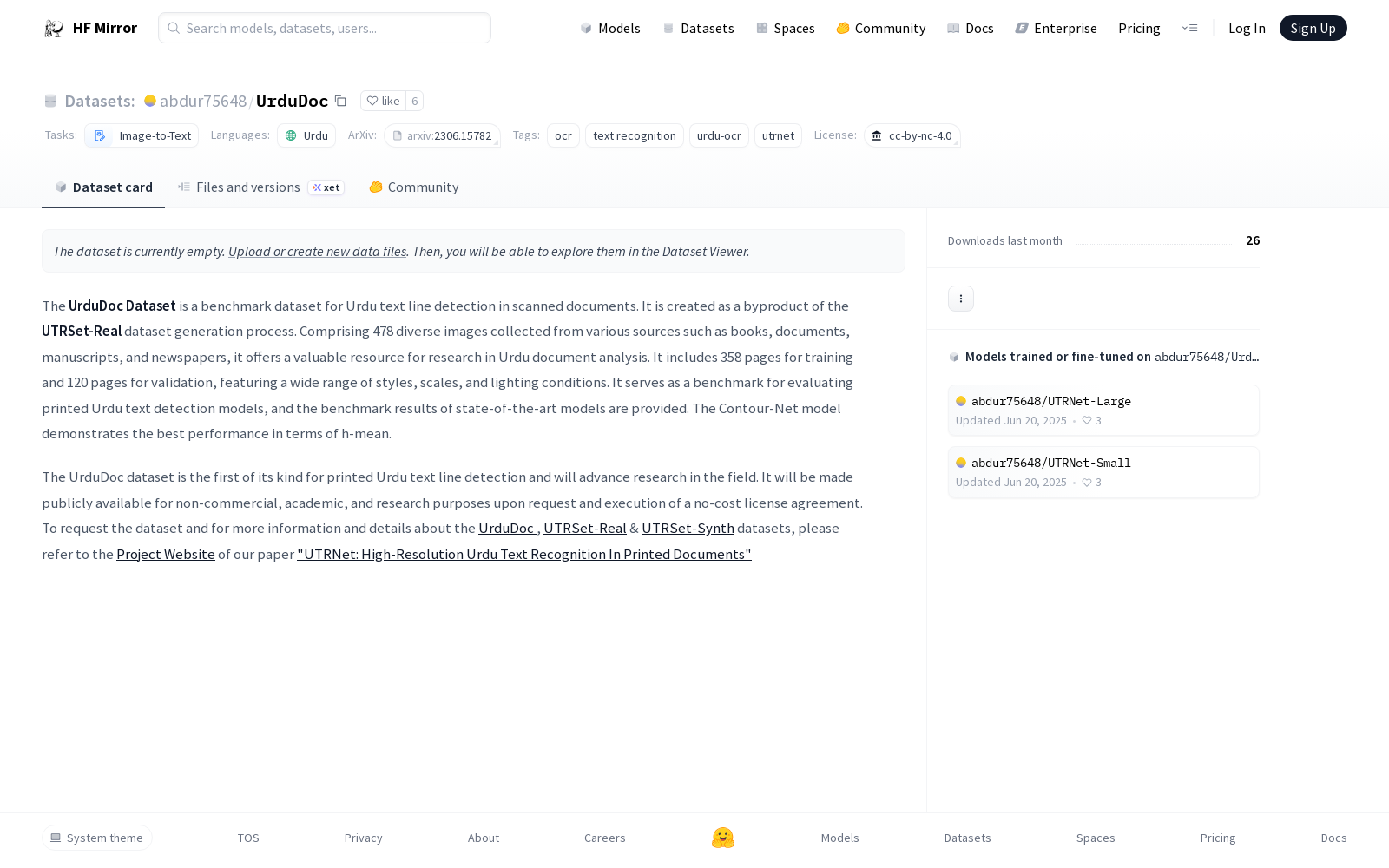Image resolution: width=1389 pixels, height=868 pixels.
Task: Open the Datasets nav item
Action: click(698, 28)
